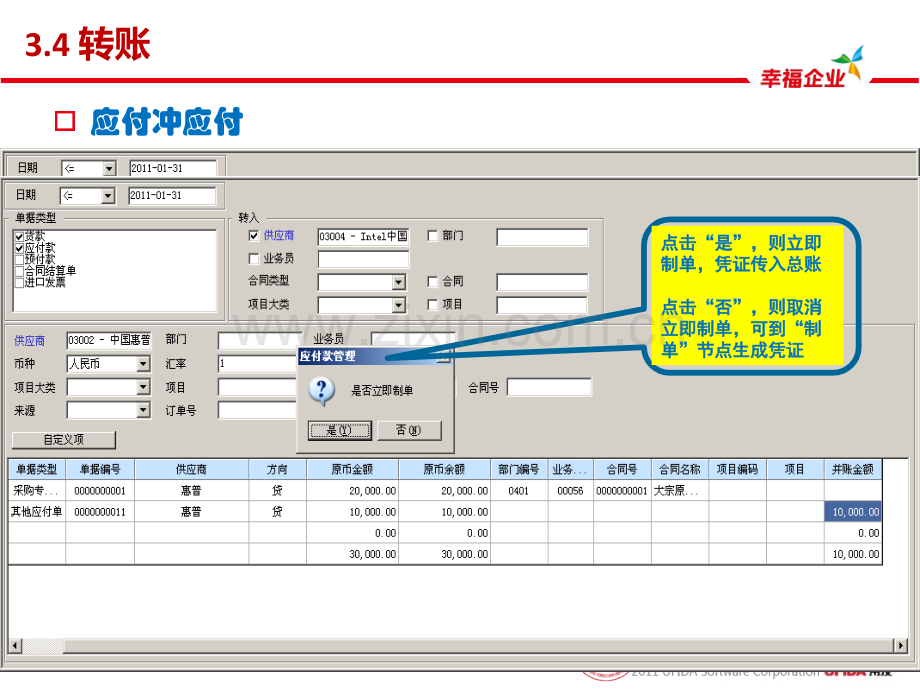Click the 转入 业务员 input field
This screenshot has height=690, width=920.
click(x=363, y=259)
